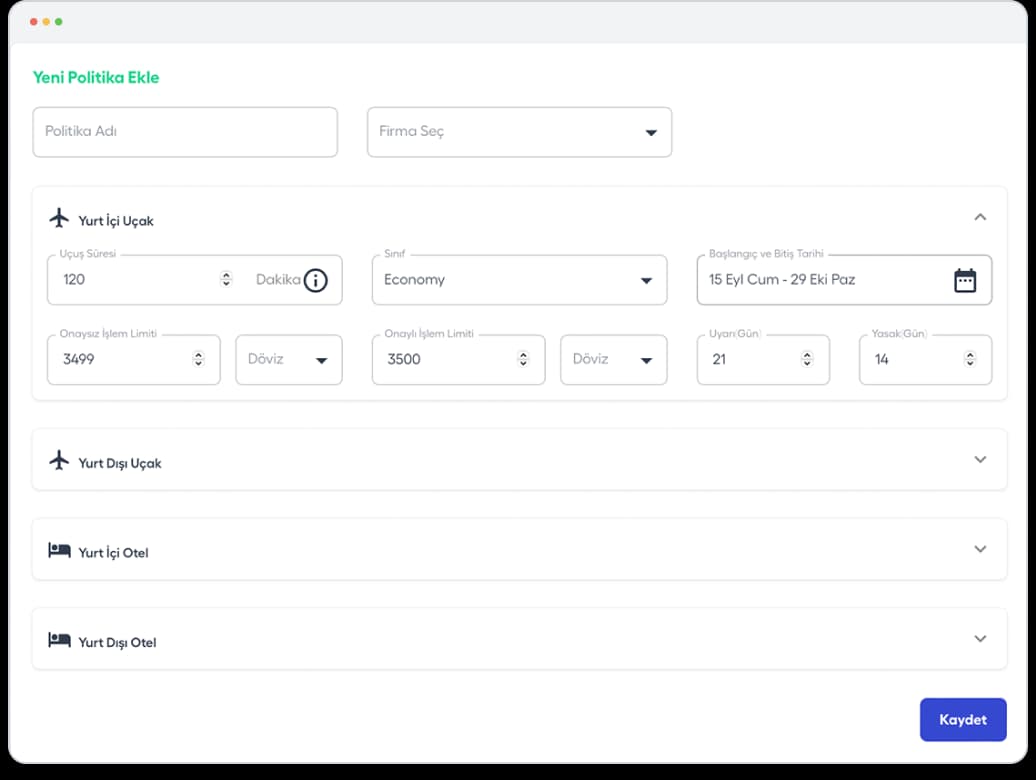Viewport: 1036px width, 780px height.
Task: Expand the Yurt Dışı Uçak section
Action: tap(980, 459)
